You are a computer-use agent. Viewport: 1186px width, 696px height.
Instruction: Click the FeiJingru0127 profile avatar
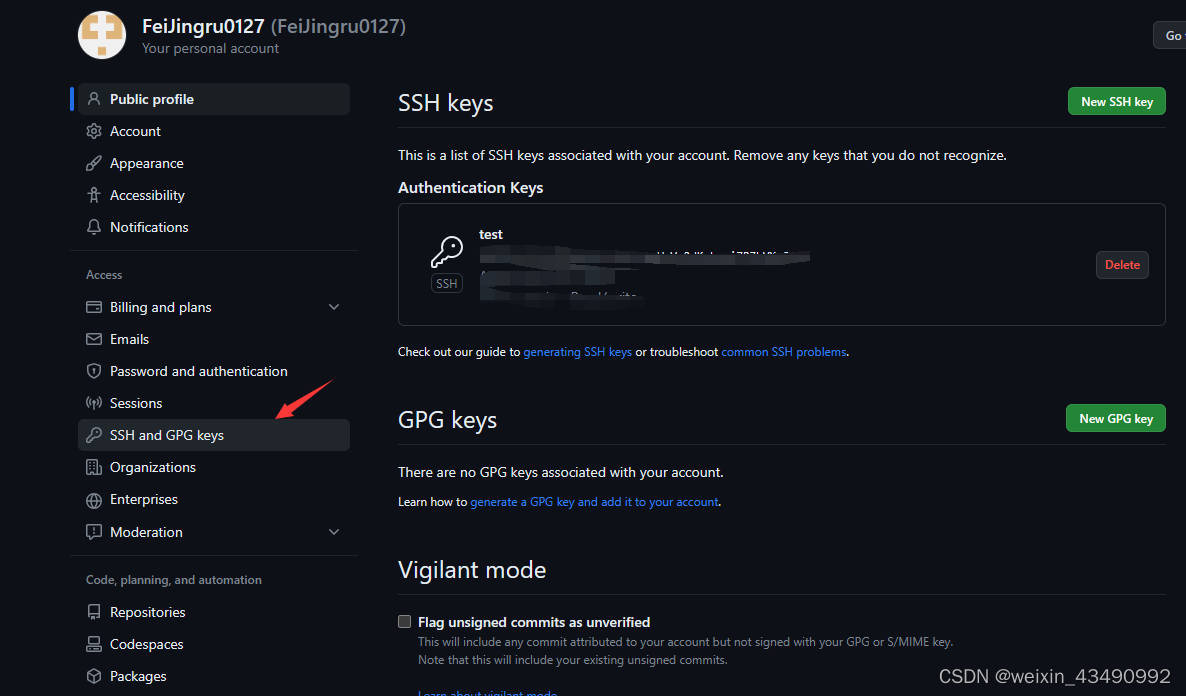[101, 35]
